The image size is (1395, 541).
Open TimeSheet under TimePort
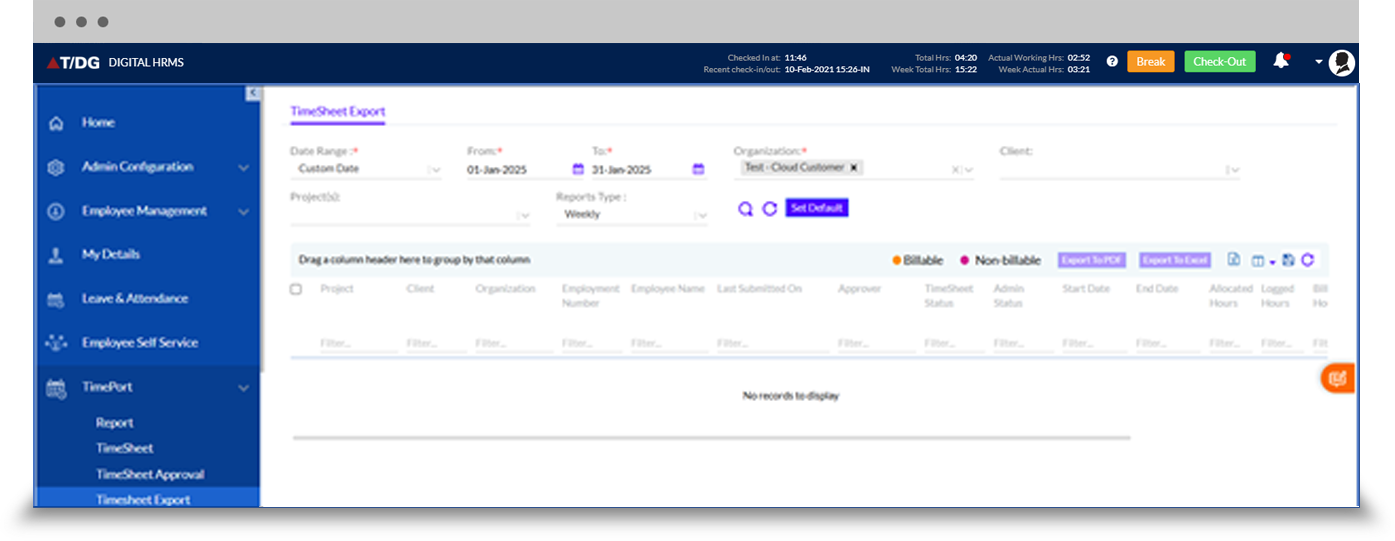click(125, 449)
